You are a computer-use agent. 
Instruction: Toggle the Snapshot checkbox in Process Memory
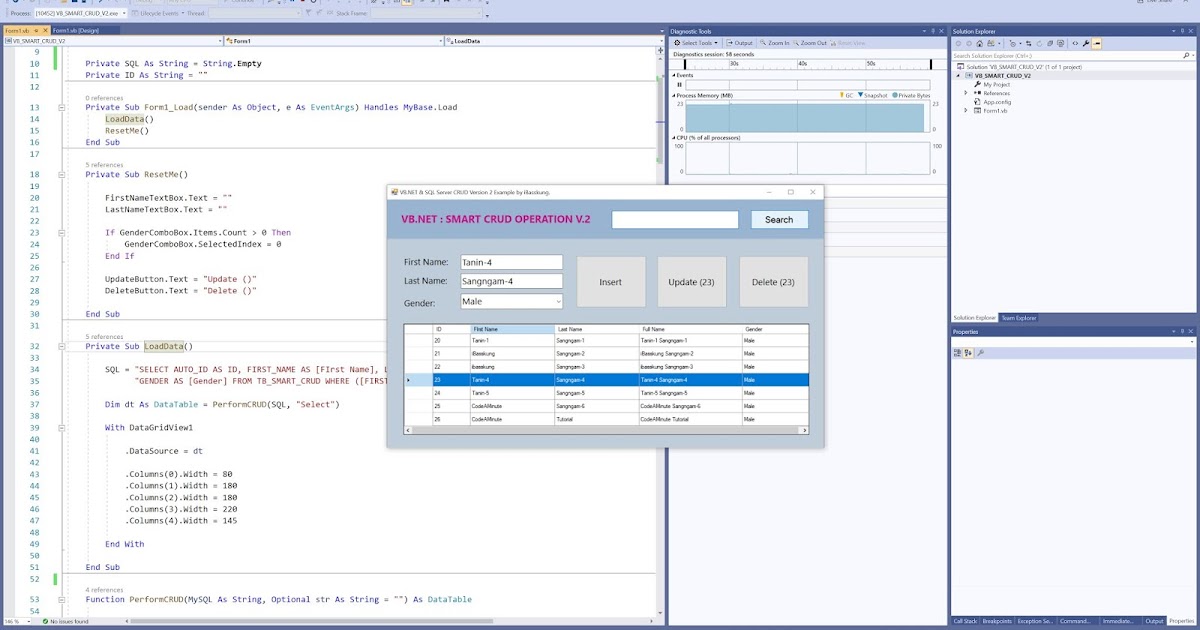click(x=872, y=94)
